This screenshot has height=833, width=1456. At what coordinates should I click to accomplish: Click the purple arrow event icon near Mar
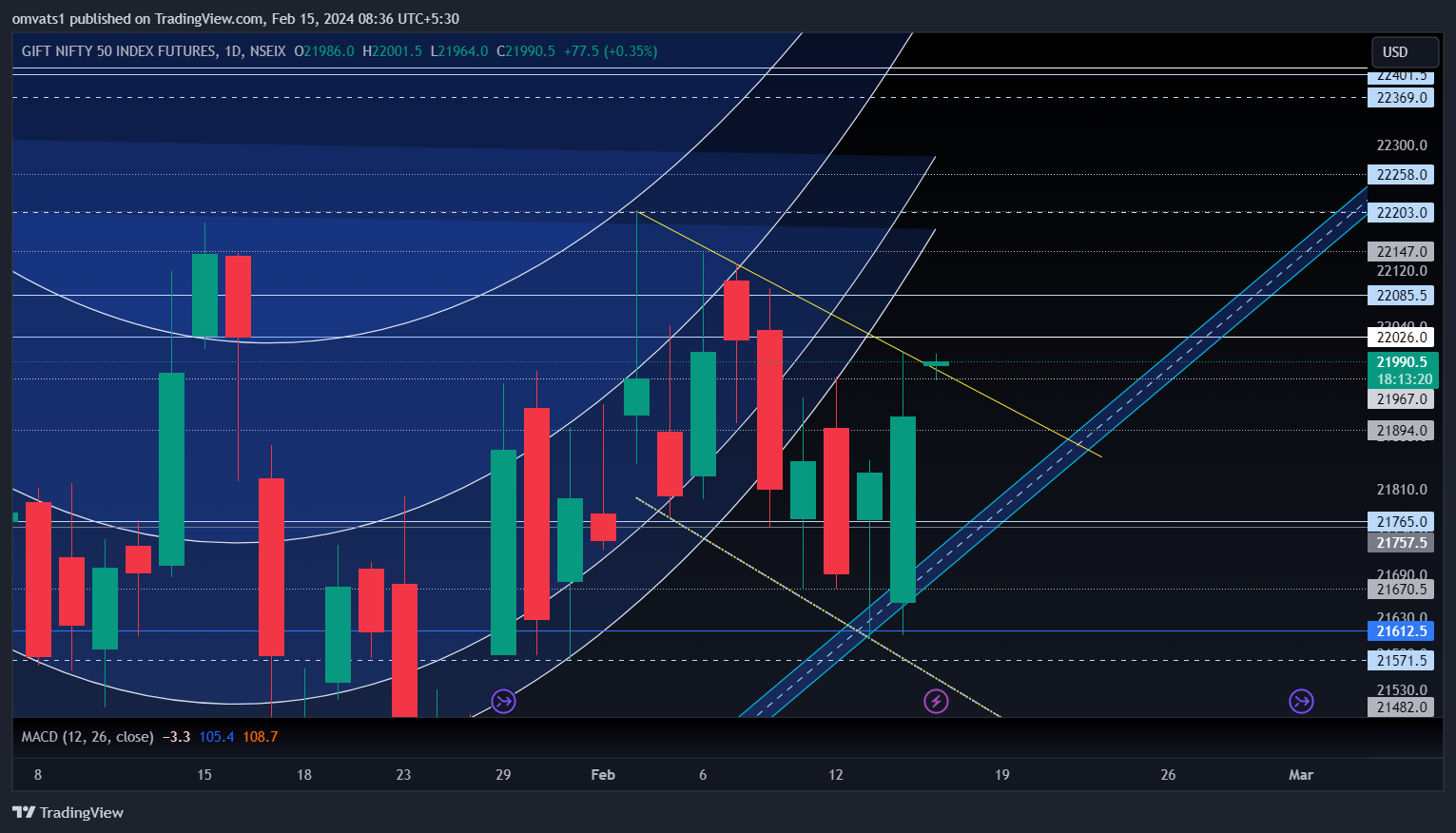tap(1301, 702)
